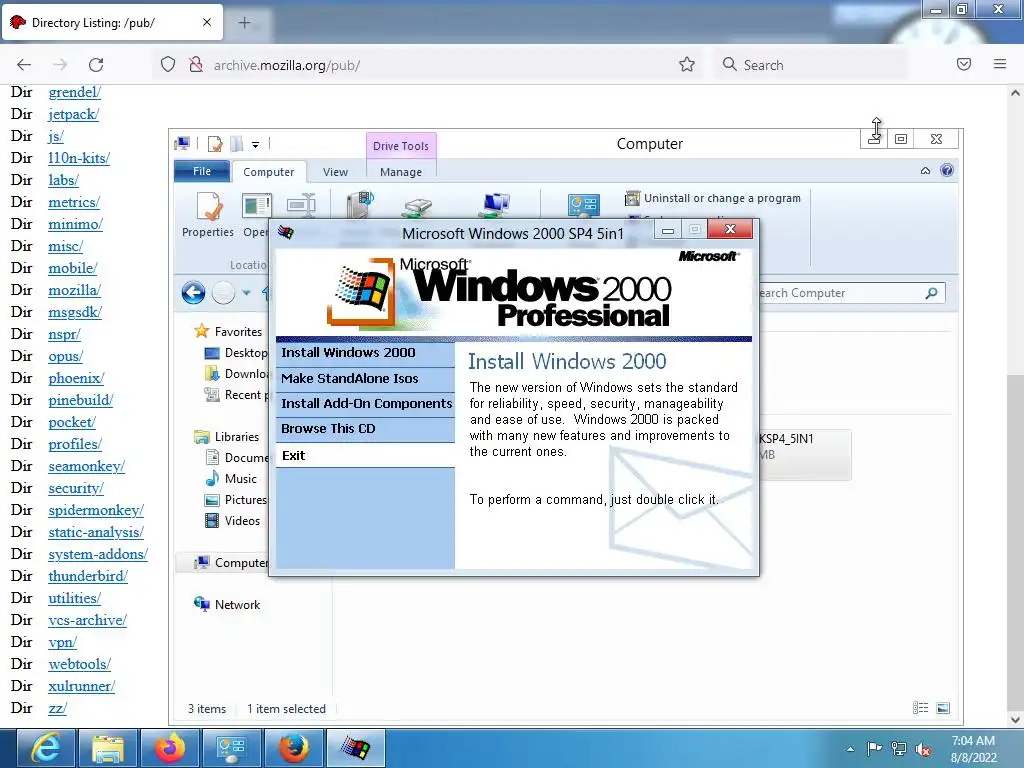The image size is (1024, 768).
Task: Click the muted volume tray icon
Action: pos(923,749)
